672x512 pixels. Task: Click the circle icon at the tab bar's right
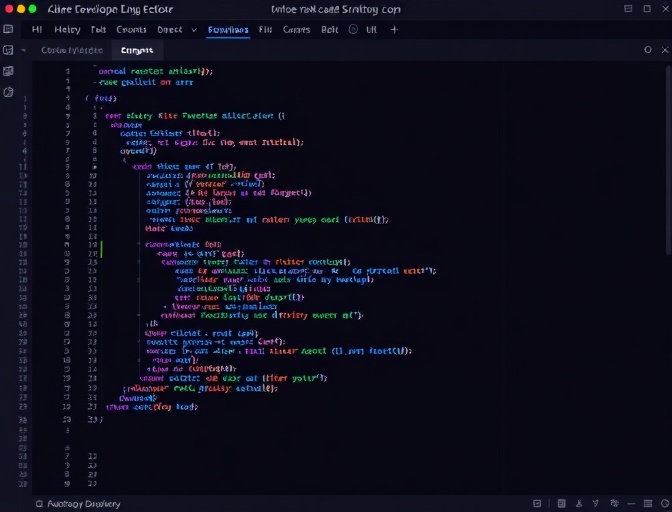click(x=648, y=49)
